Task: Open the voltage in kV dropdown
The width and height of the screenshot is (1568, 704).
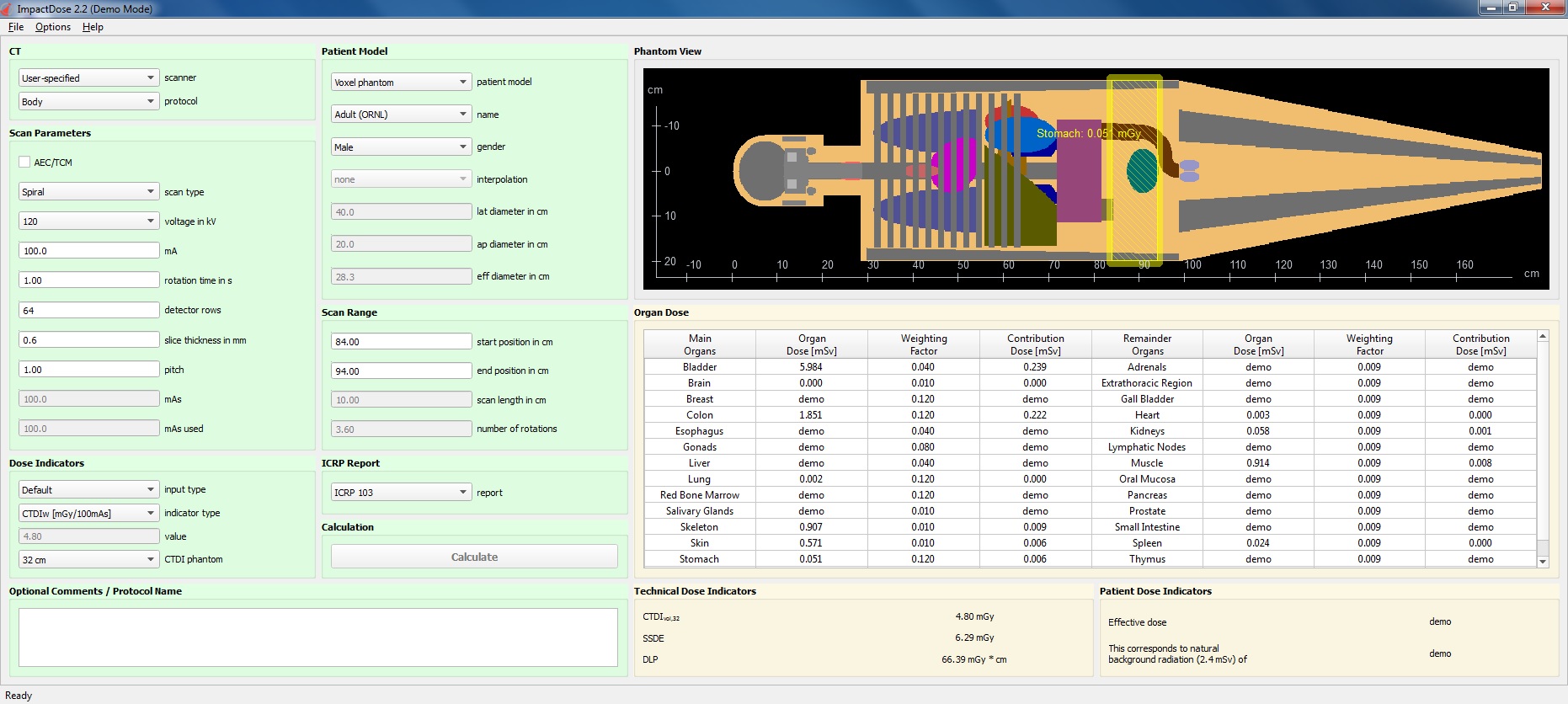Action: tap(88, 221)
